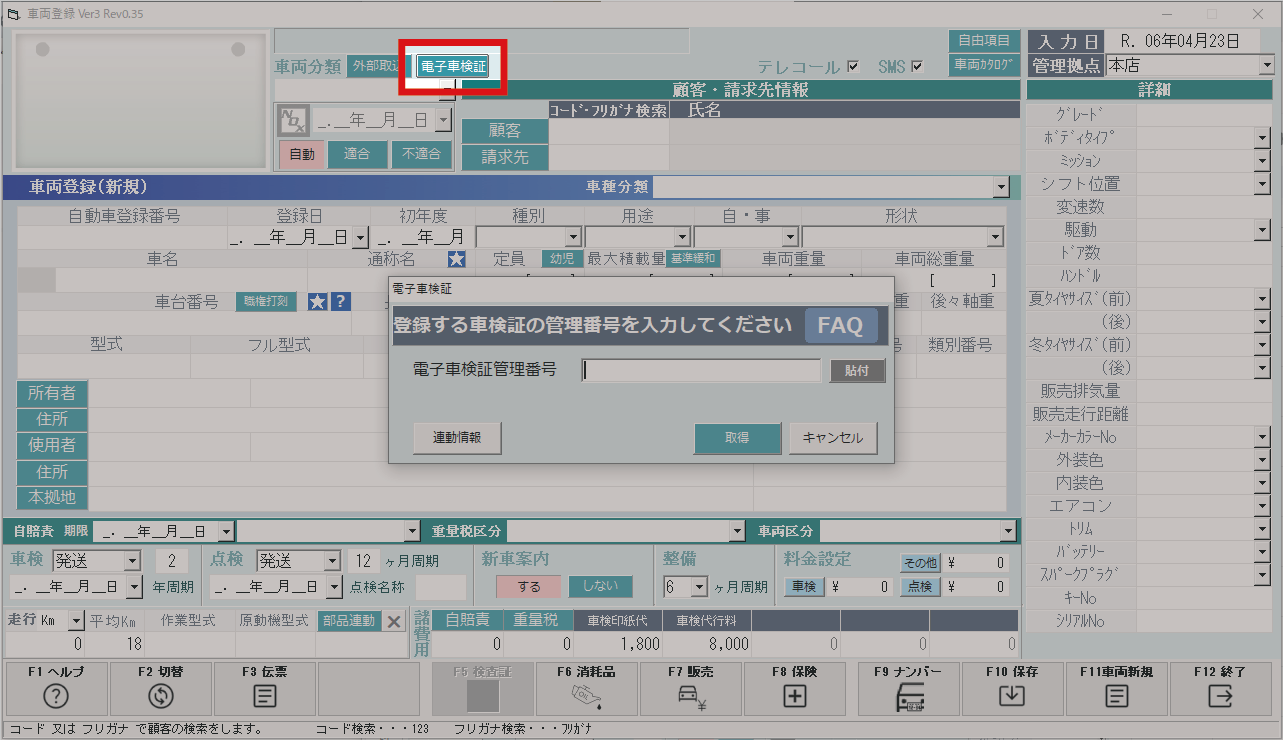
Task: Click キャンセル in 電子車検証 dialog
Action: (833, 438)
